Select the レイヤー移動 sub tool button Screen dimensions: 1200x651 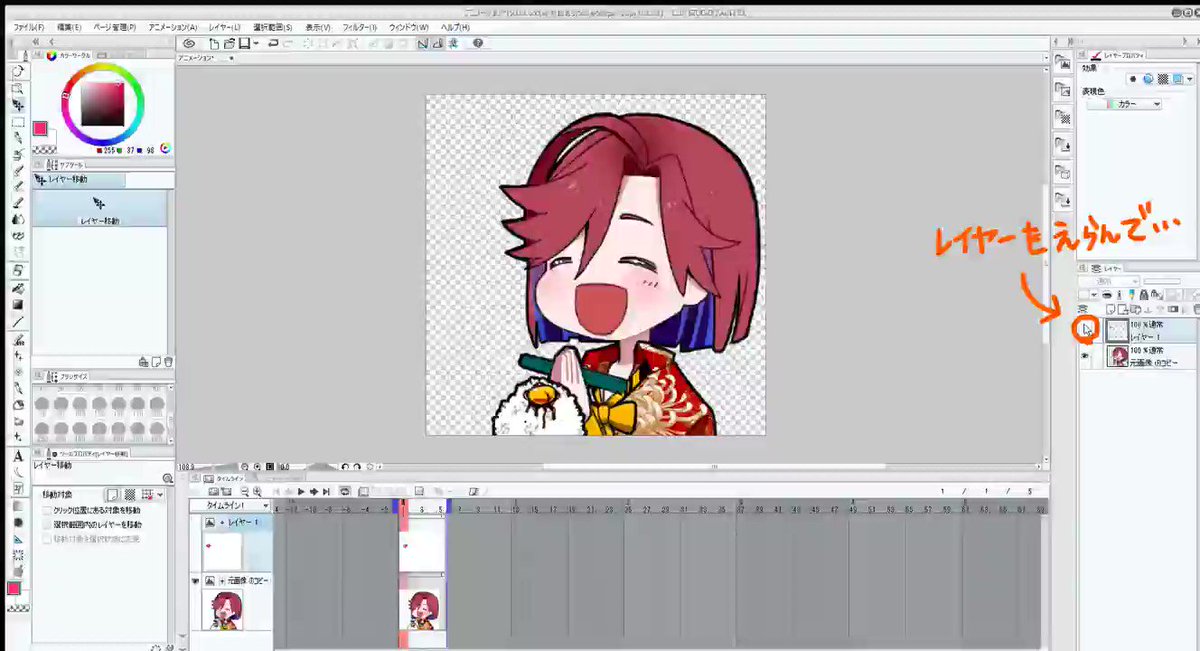[x=99, y=208]
